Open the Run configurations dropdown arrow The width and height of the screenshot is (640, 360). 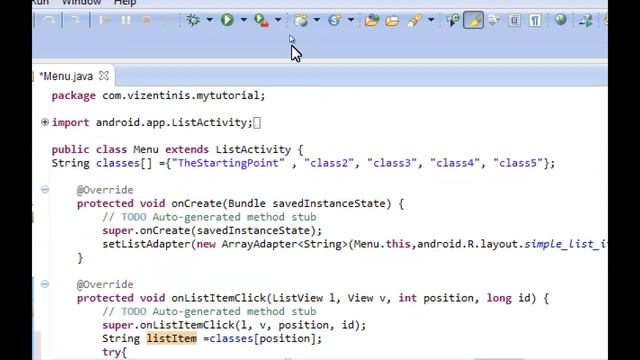point(244,20)
